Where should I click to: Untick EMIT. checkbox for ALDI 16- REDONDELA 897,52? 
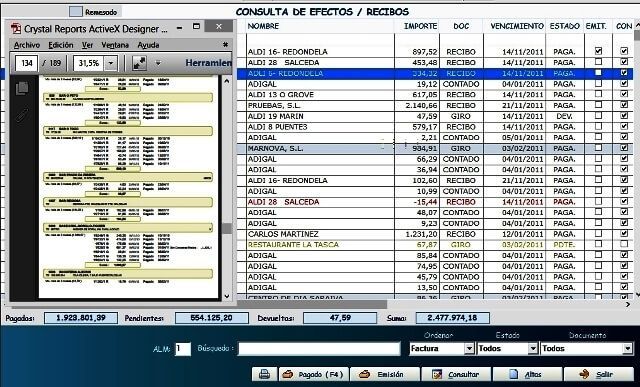(x=598, y=51)
